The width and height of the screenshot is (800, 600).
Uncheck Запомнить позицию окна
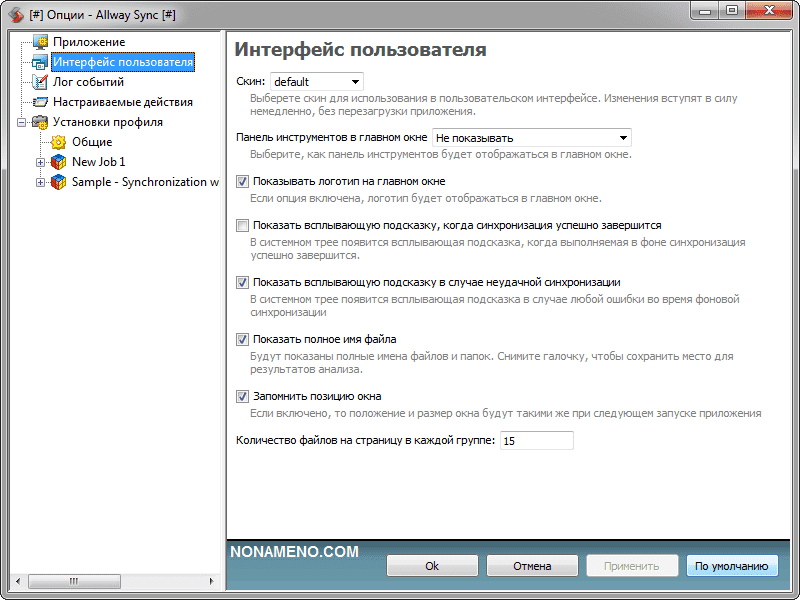tap(242, 396)
